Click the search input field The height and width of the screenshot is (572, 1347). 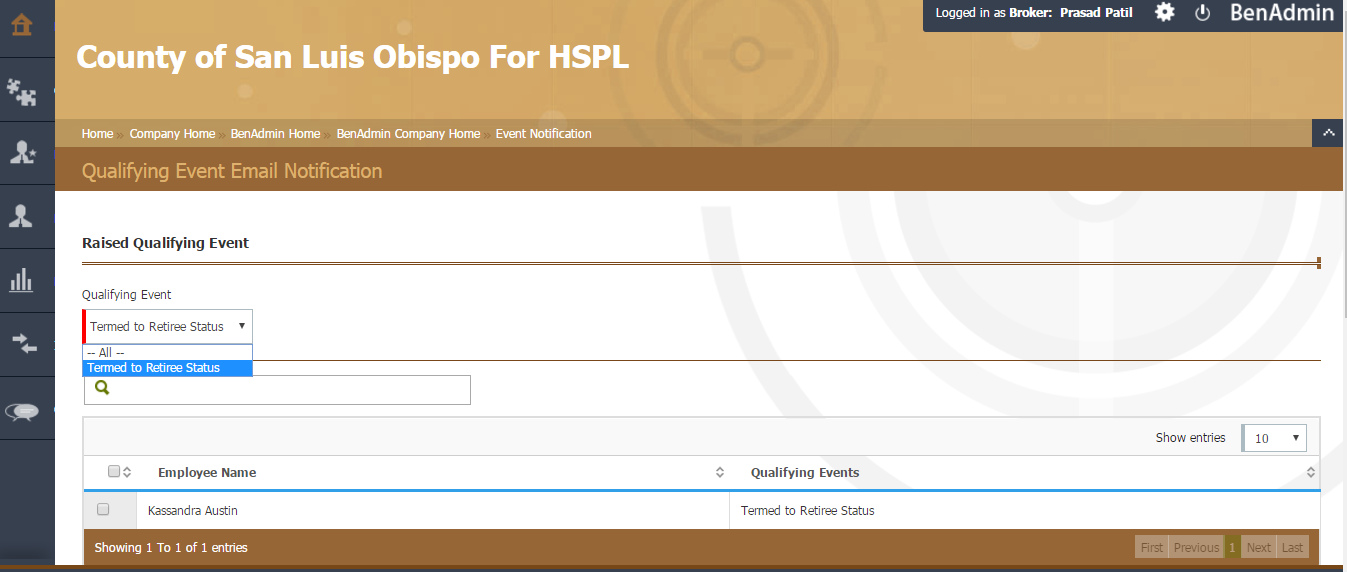pos(277,390)
